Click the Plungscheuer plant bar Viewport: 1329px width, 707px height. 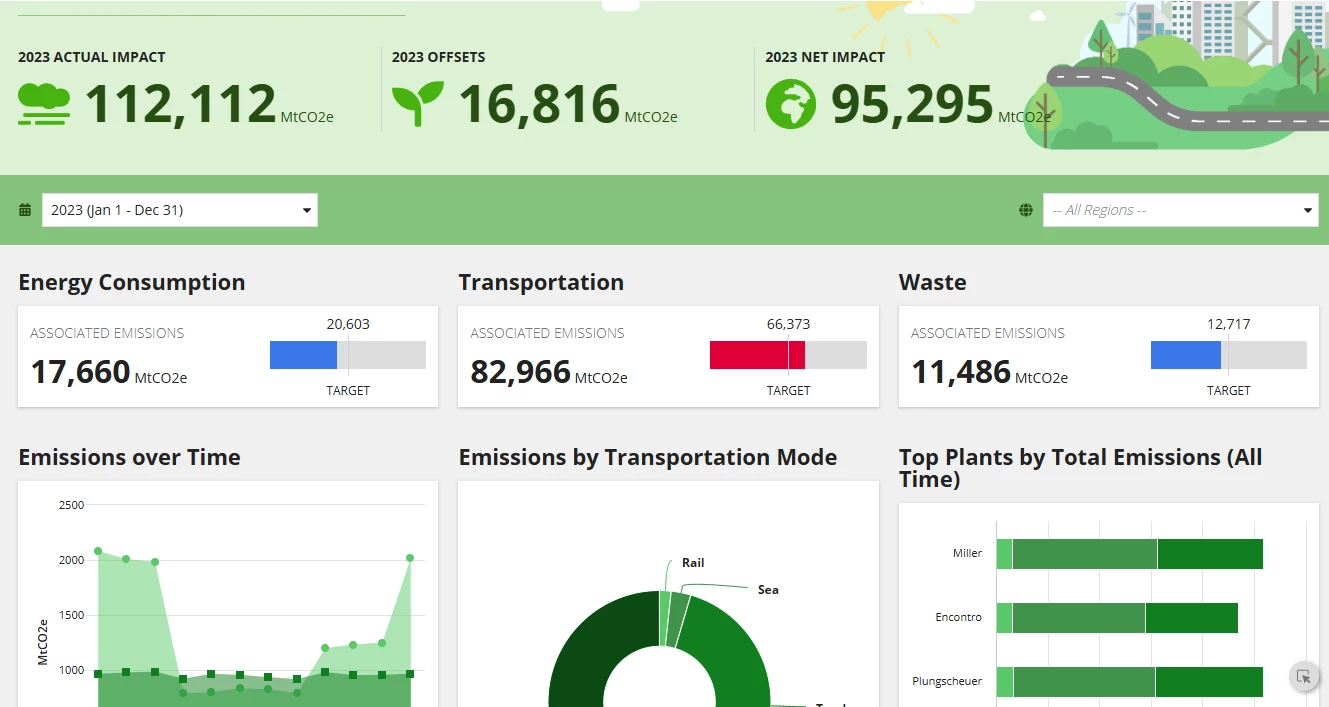coord(1130,682)
